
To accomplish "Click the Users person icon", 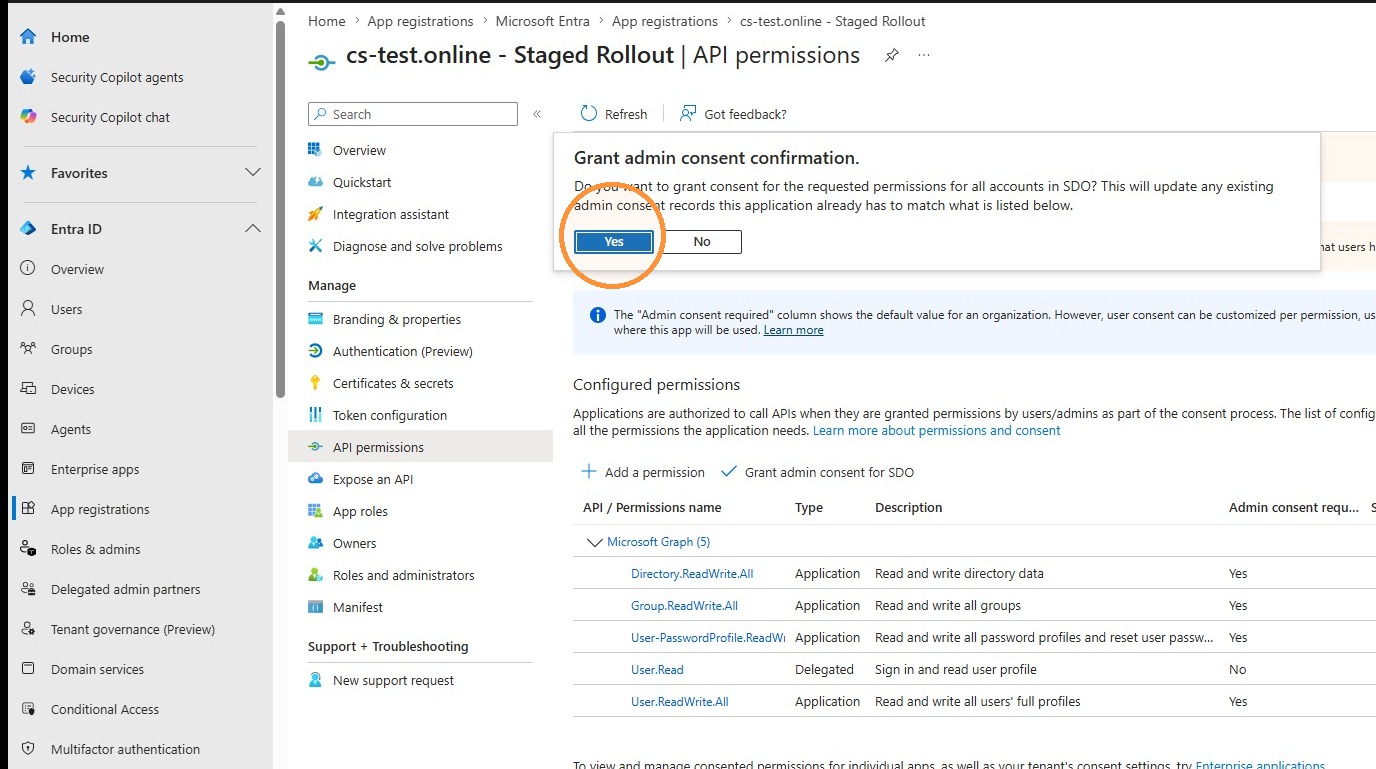I will point(28,309).
